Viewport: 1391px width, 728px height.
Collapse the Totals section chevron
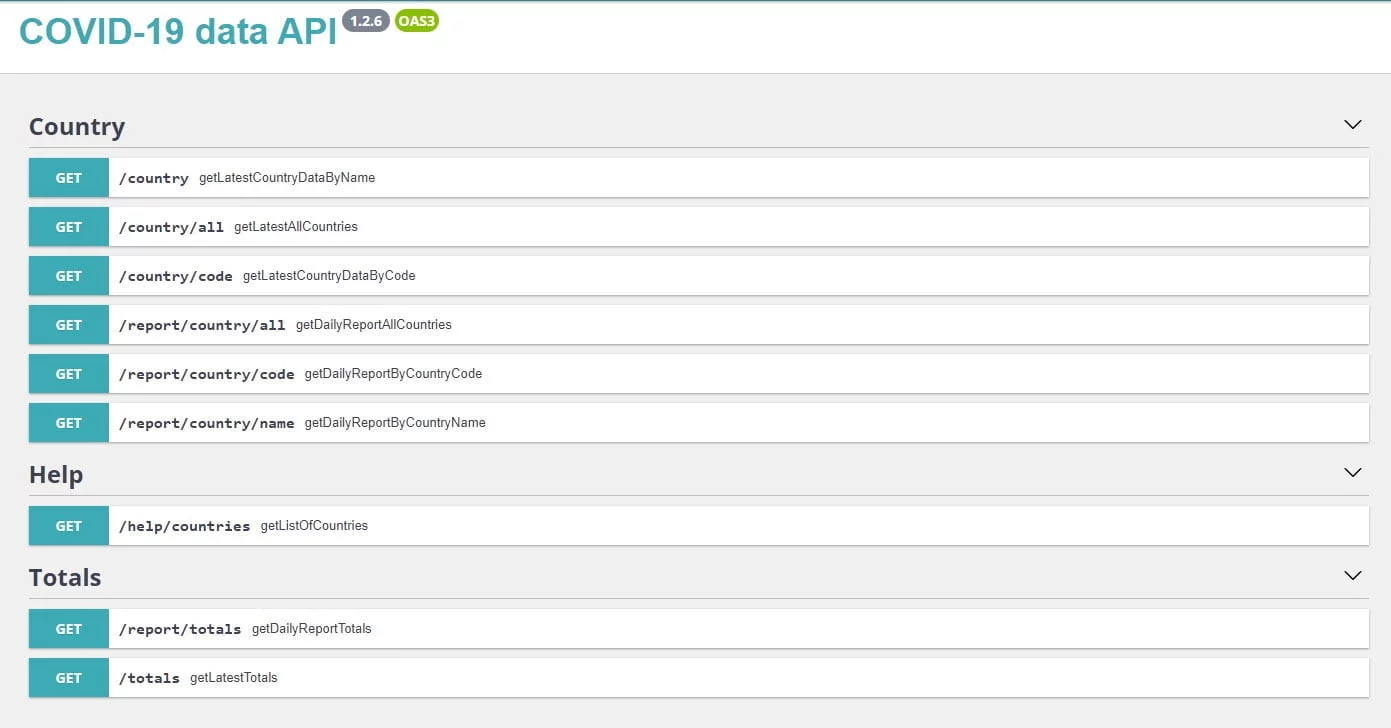click(x=1352, y=576)
